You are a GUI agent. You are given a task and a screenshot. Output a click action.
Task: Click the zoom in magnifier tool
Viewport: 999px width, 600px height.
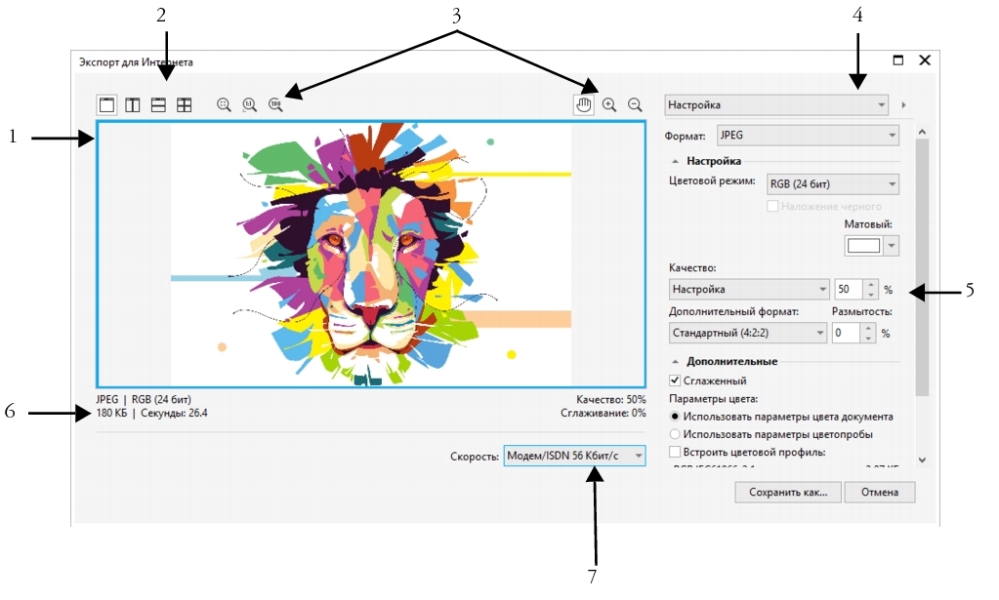pyautogui.click(x=609, y=104)
